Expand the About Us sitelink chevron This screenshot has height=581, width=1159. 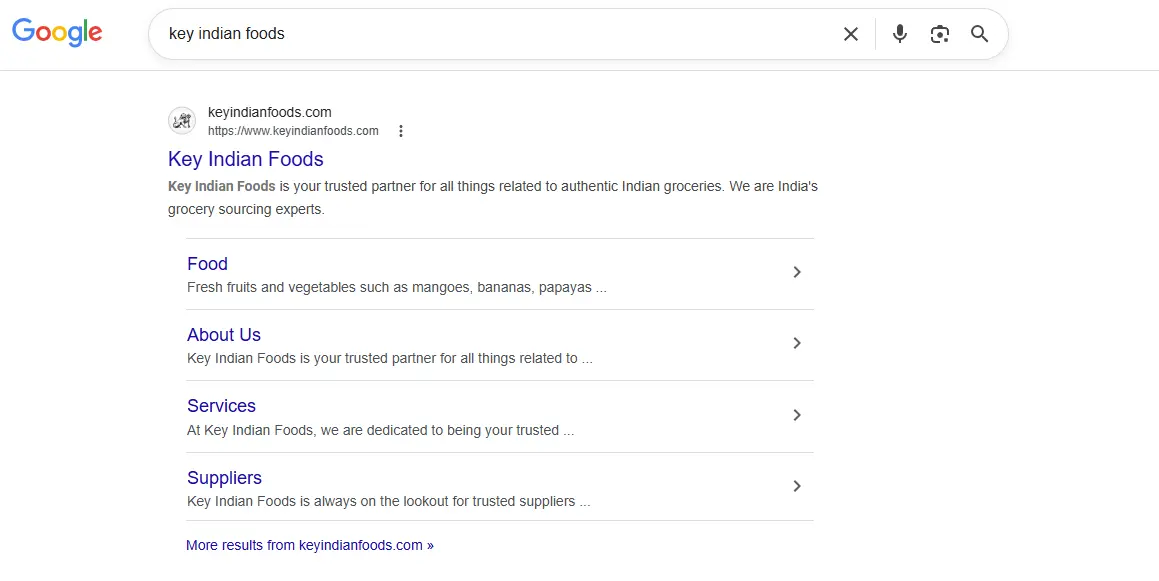coord(797,343)
